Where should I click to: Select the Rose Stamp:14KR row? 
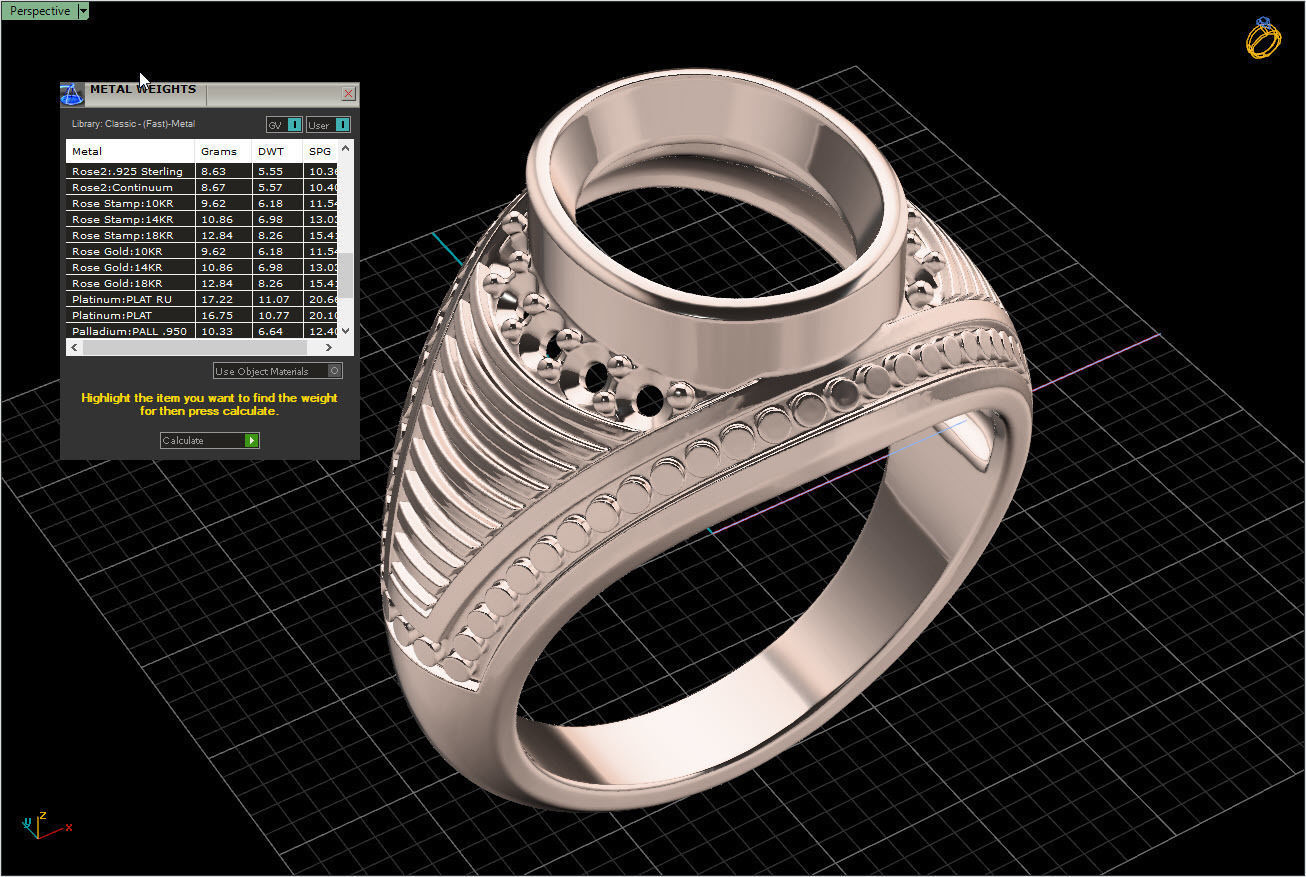point(202,220)
